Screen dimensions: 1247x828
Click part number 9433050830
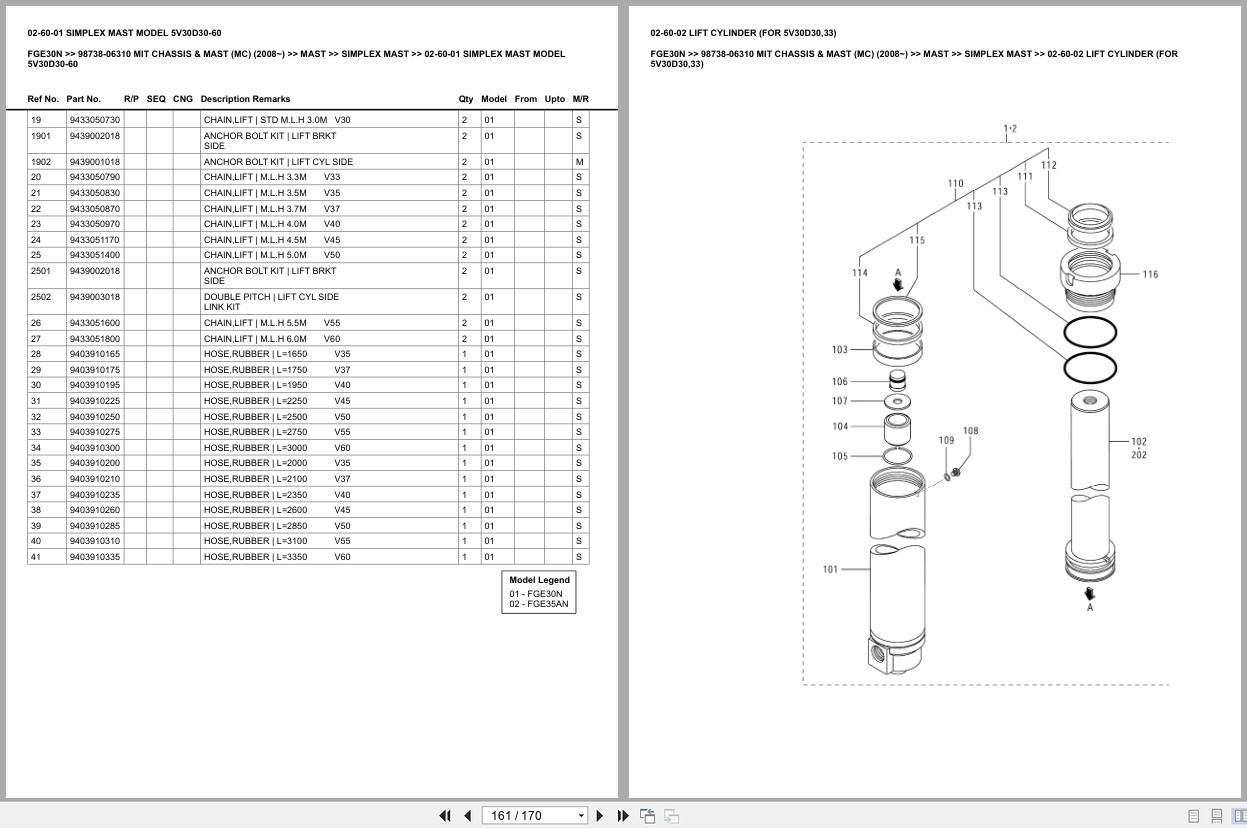[x=95, y=193]
